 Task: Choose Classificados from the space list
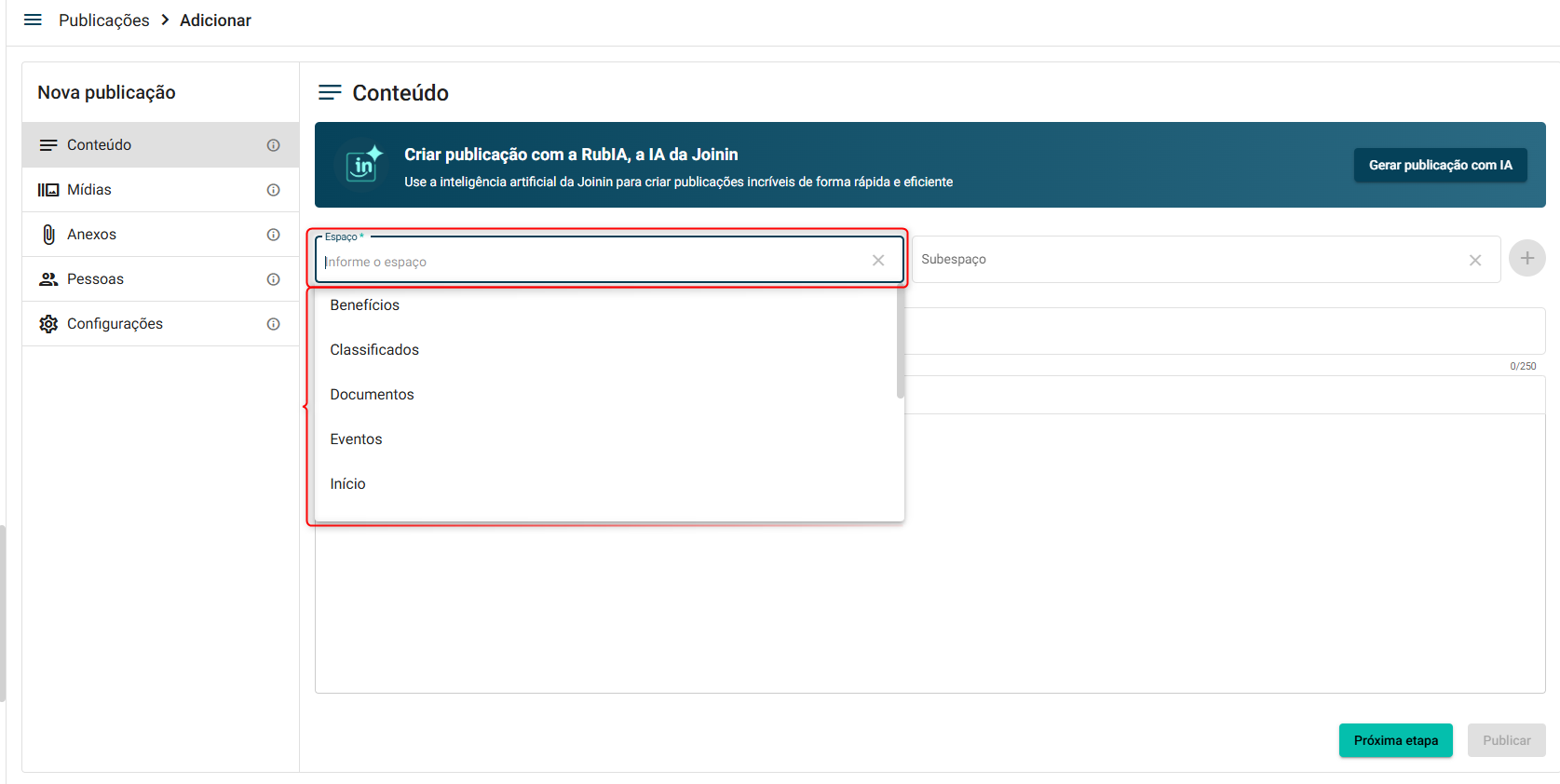coord(605,350)
